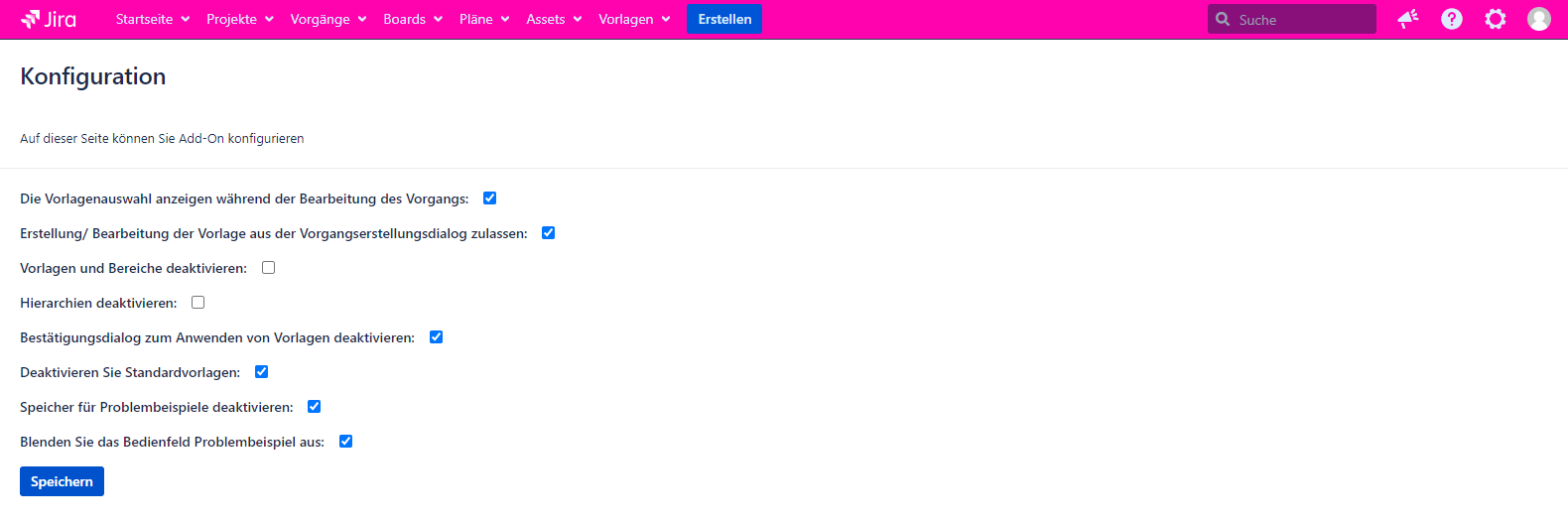Toggle Deaktivieren Sie Standardvorlagen checkbox
This screenshot has width=1568, height=524.
tap(261, 372)
